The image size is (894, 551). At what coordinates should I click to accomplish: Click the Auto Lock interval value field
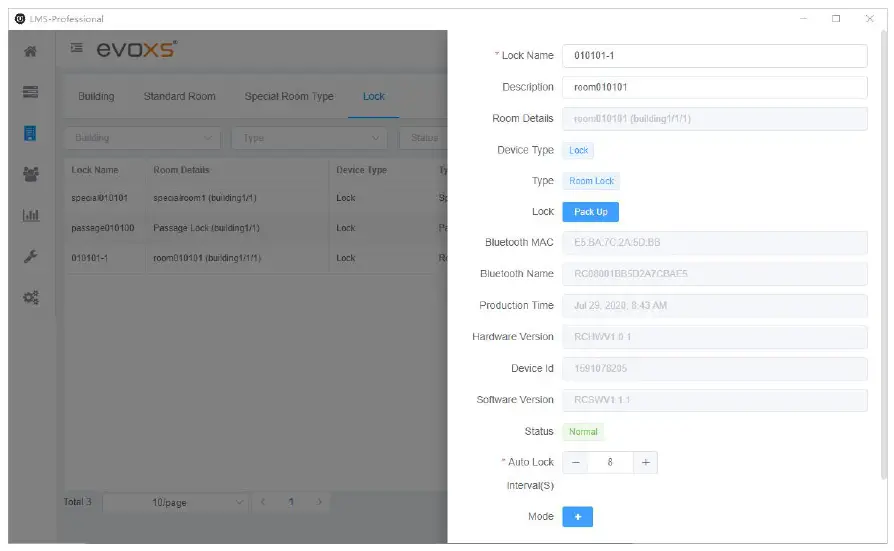pyautogui.click(x=610, y=463)
